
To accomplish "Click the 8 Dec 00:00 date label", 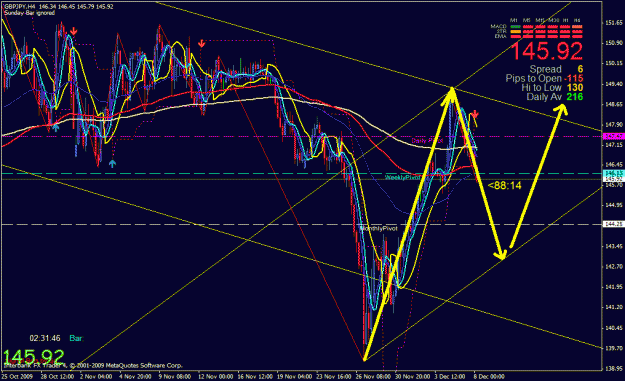I will pyautogui.click(x=489, y=376).
